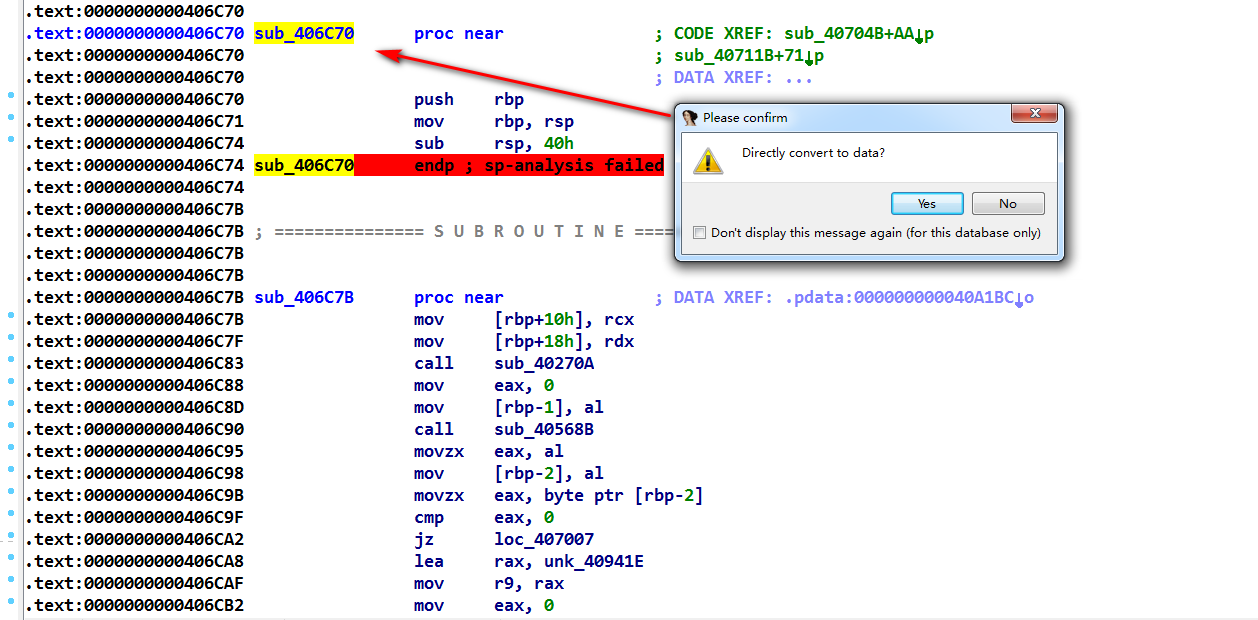Click the gutter dot beside call sub_40270A
The image size is (1258, 620).
click(x=11, y=360)
